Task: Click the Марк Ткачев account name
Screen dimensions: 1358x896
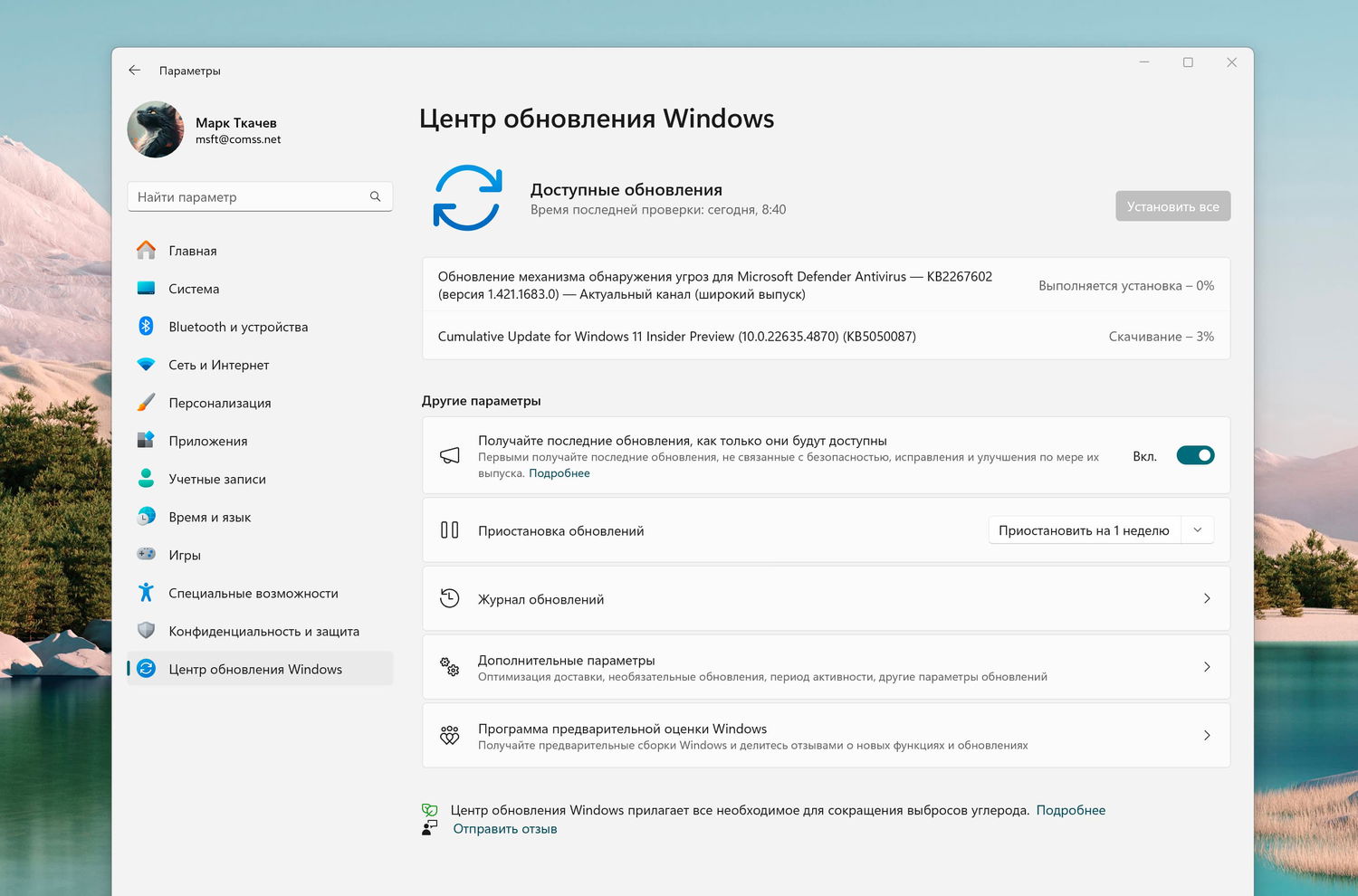Action: (x=236, y=122)
